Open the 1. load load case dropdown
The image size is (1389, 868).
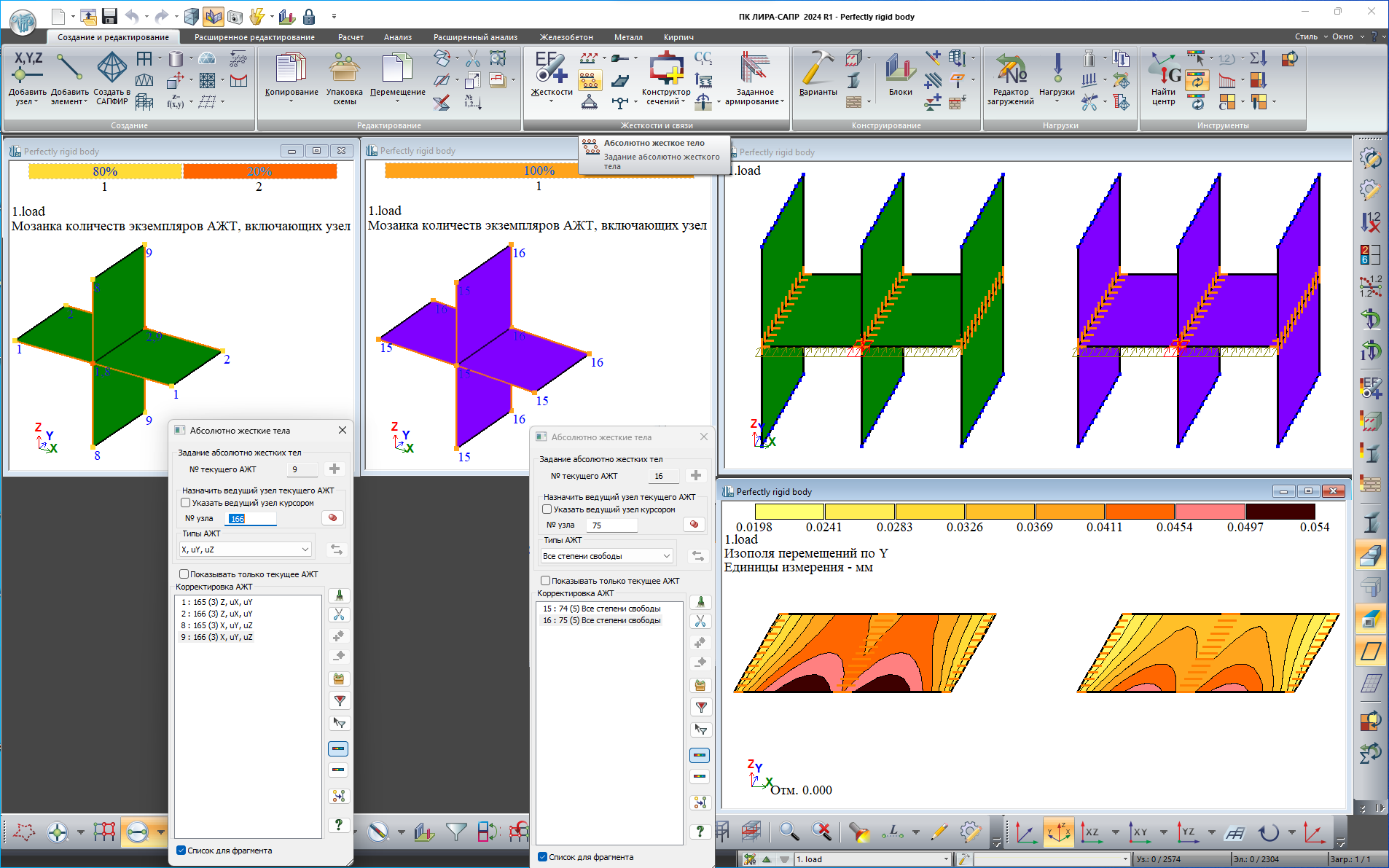(x=946, y=859)
